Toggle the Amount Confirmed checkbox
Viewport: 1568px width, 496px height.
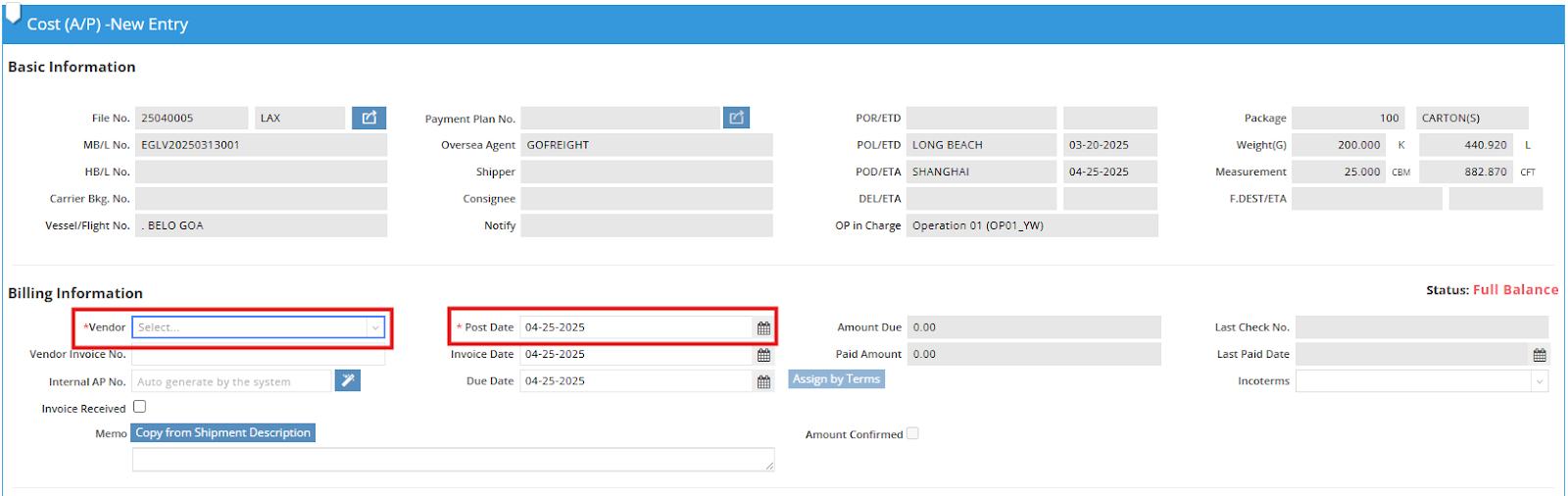point(912,433)
